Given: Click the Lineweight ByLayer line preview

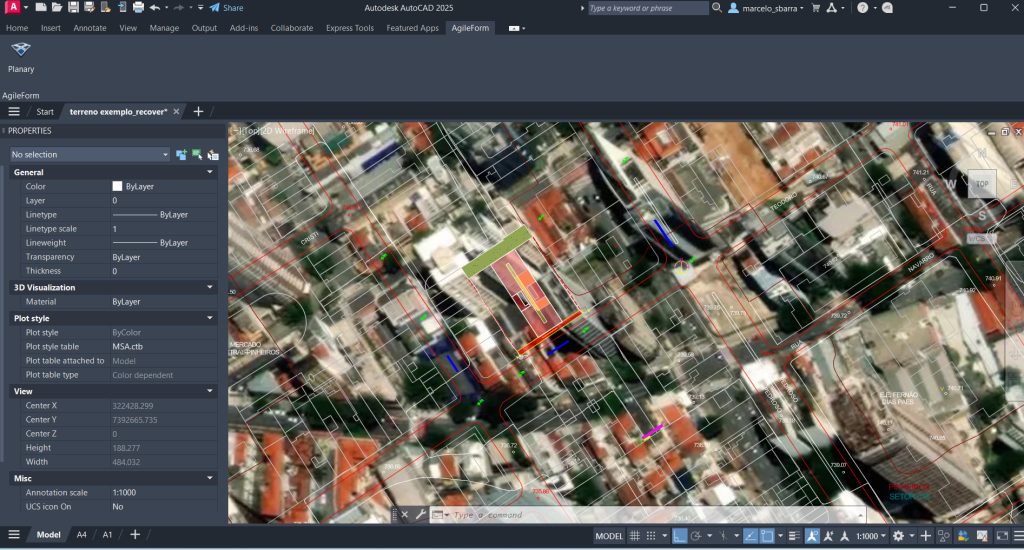Looking at the screenshot, I should click(x=135, y=243).
